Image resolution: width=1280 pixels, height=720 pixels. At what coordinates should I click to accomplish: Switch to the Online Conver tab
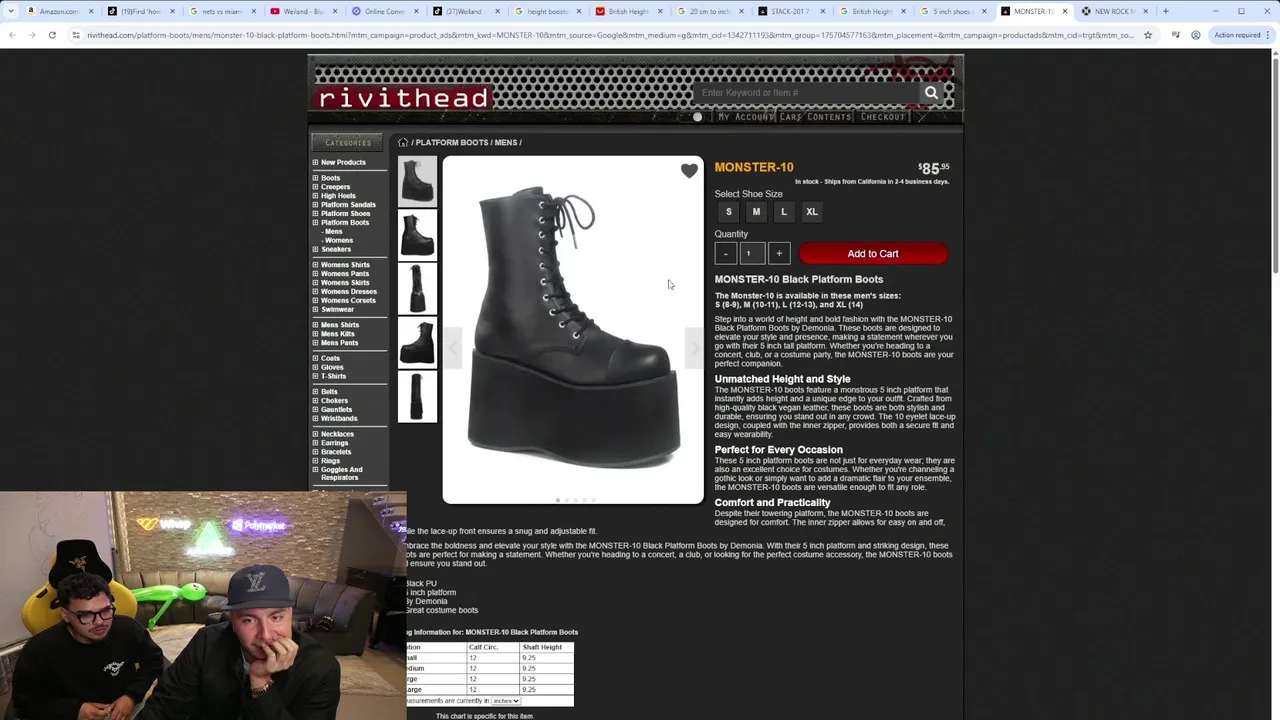tap(385, 11)
